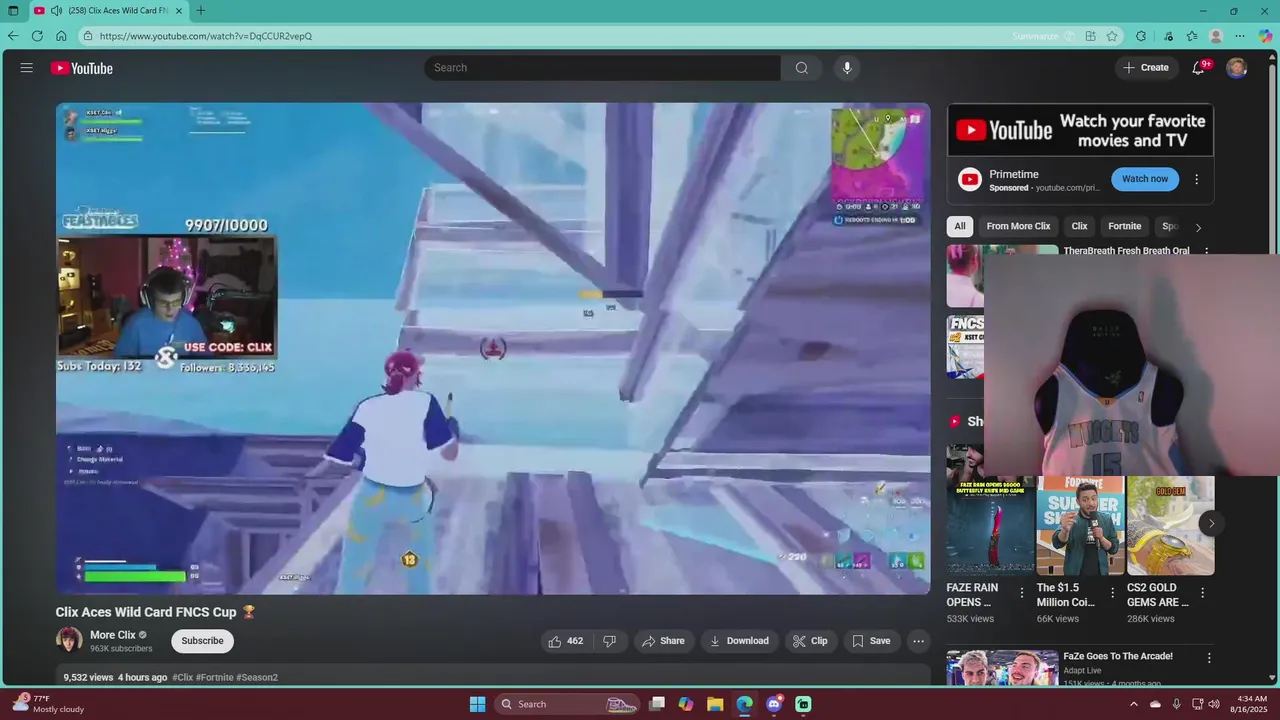Viewport: 1280px width, 720px height.
Task: Click the #Season2 hashtag link
Action: coord(257,677)
